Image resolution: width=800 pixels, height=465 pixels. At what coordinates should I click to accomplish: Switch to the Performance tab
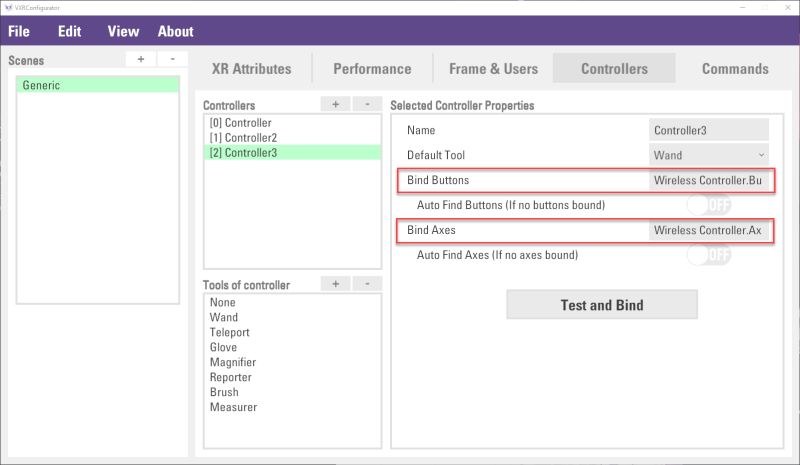[372, 68]
